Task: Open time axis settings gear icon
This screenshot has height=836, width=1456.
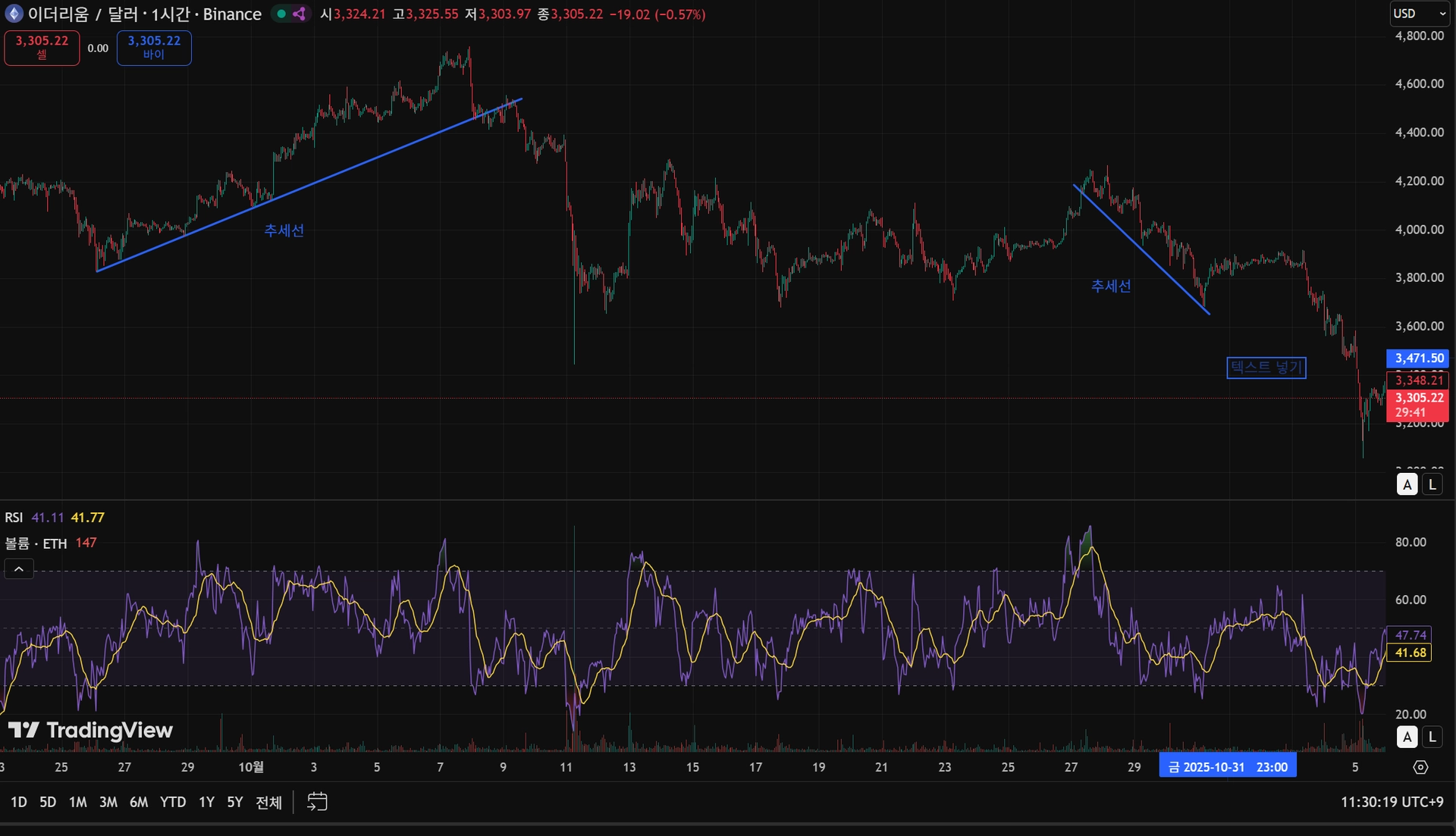Action: (x=1420, y=767)
